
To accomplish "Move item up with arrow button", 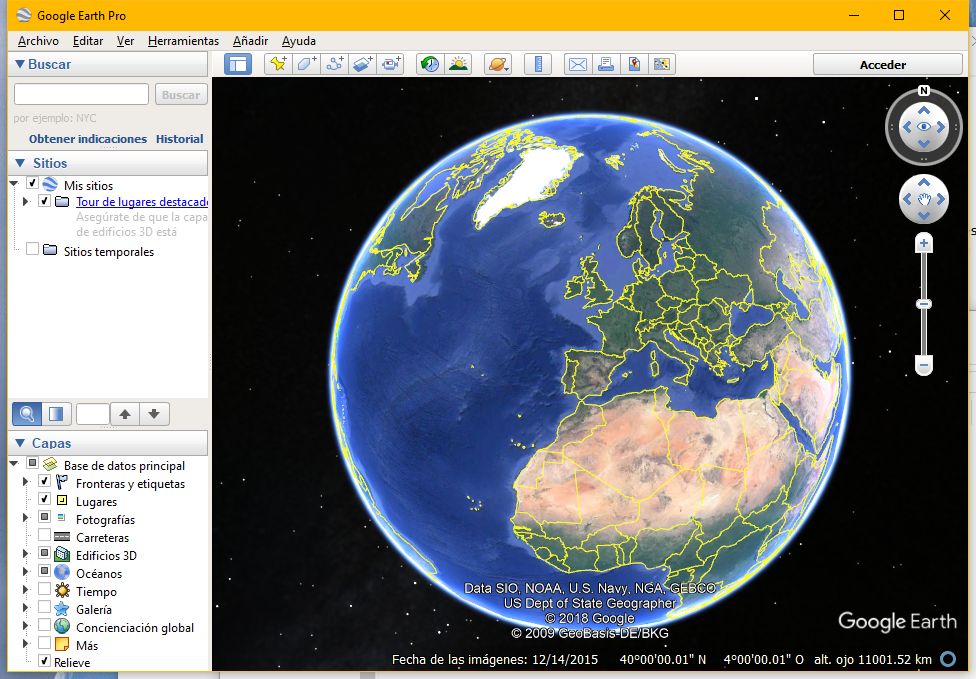I will click(x=125, y=414).
